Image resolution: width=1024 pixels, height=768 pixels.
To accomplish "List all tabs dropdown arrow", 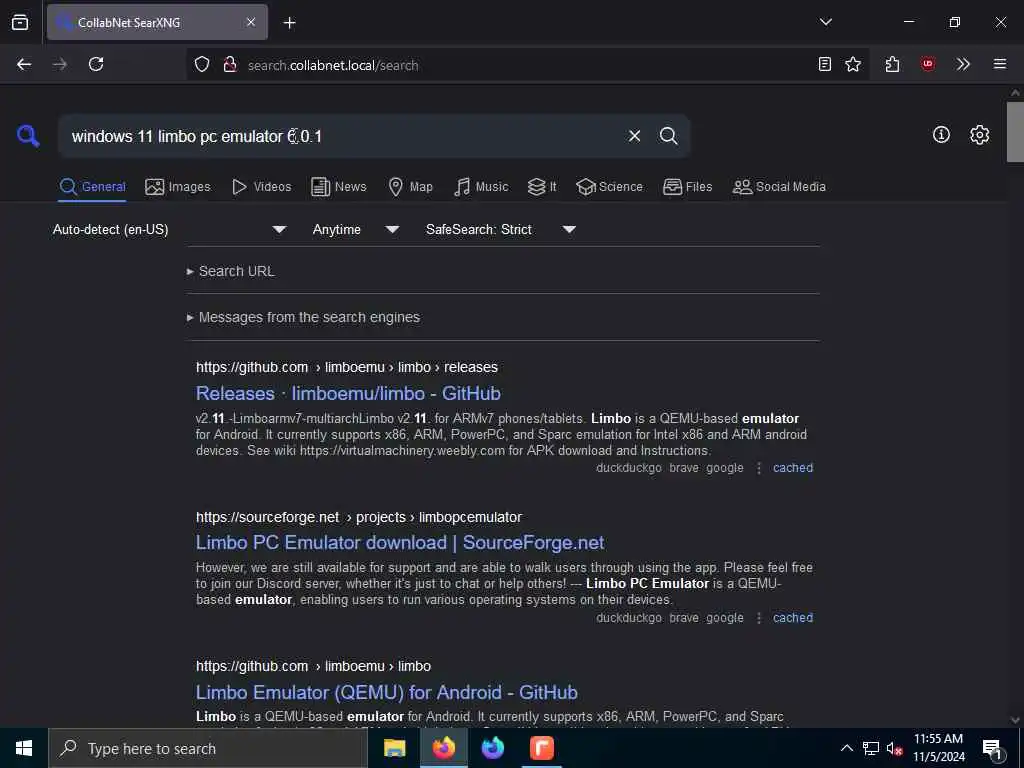I will click(x=825, y=22).
